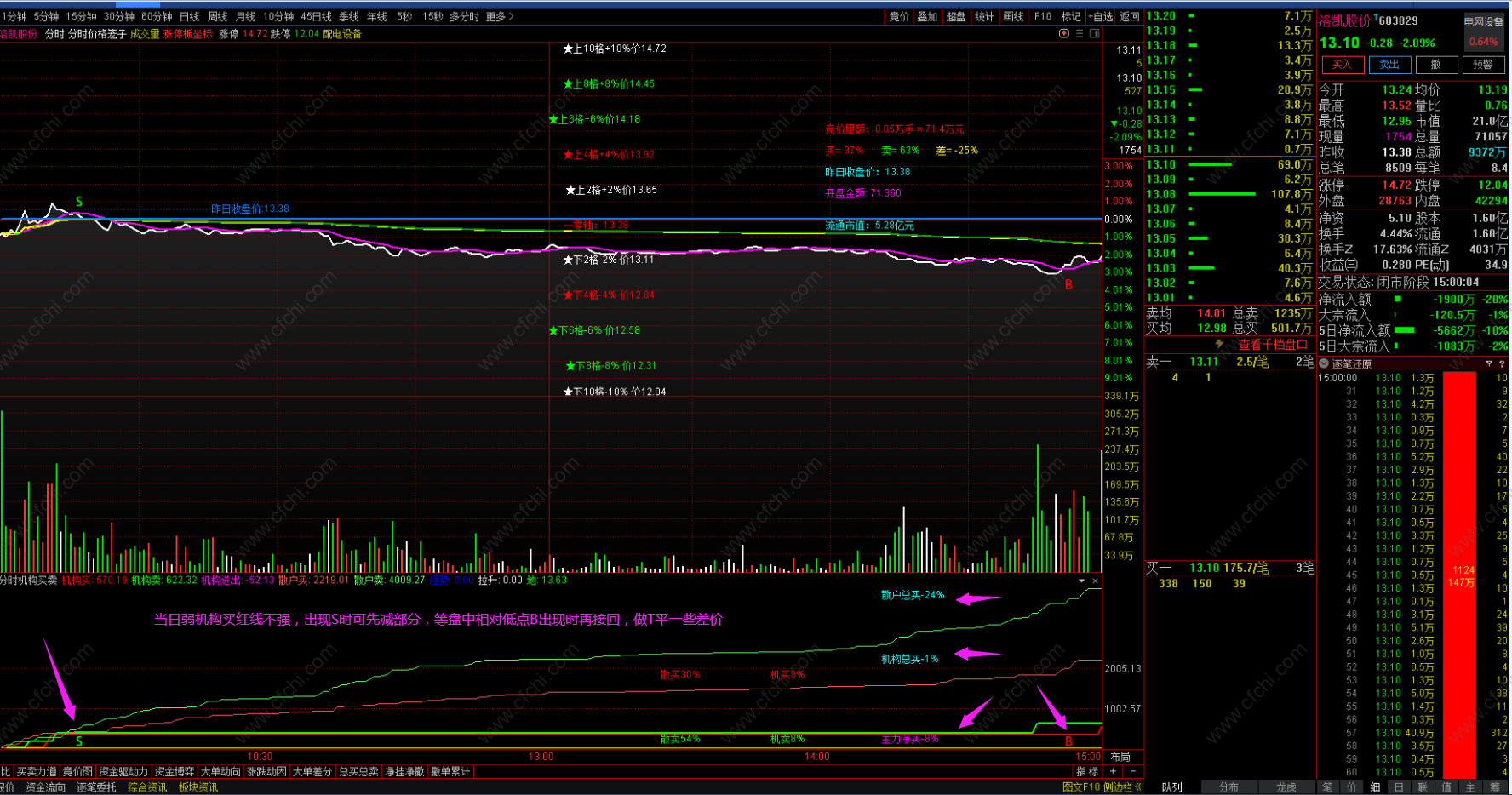
Task: Click the red up-arrow icon above the chart
Action: tap(1063, 34)
